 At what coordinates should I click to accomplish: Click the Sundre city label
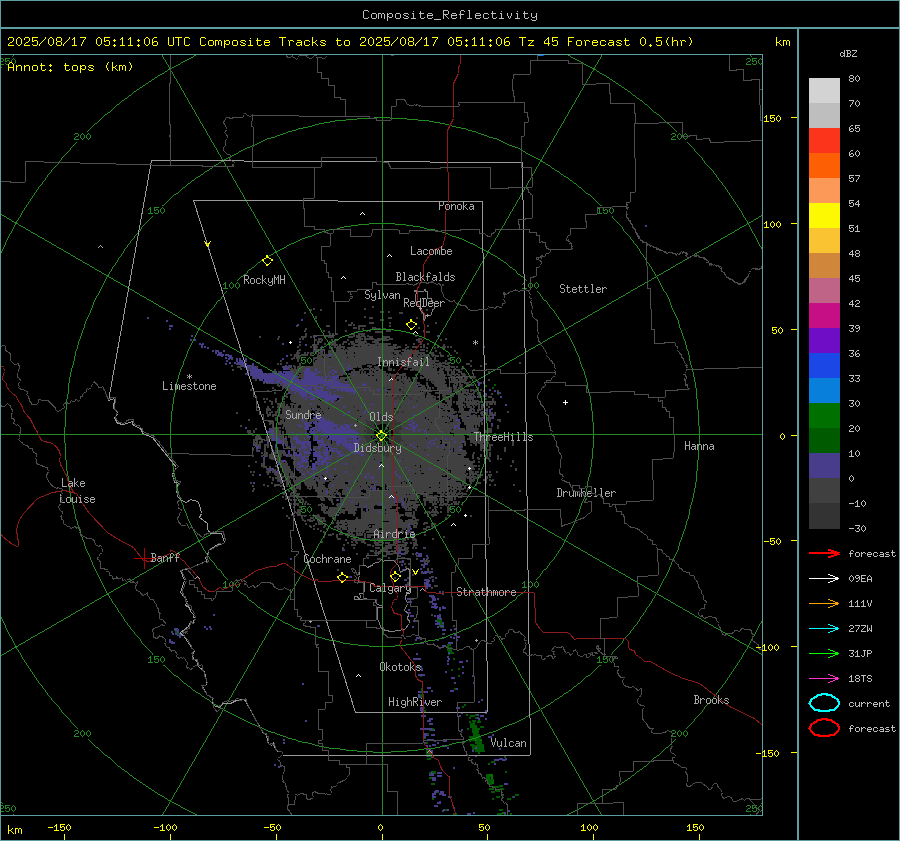[x=303, y=414]
